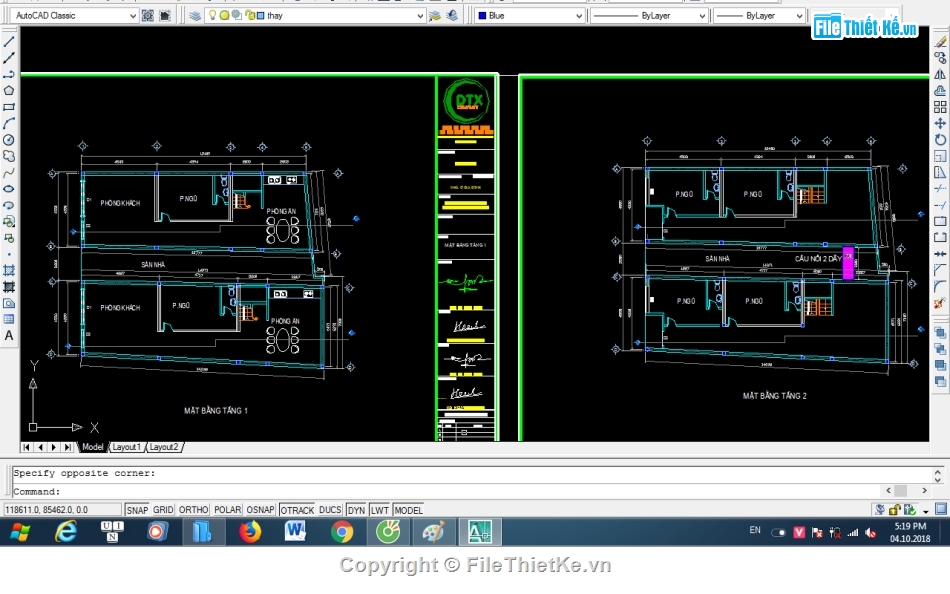
Task: Select the Extend tool
Action: coord(940,205)
